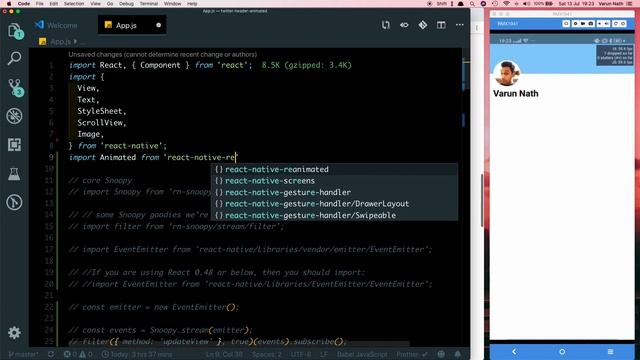Open the Selection menu
This screenshot has width=640, height=360.
point(74,3)
